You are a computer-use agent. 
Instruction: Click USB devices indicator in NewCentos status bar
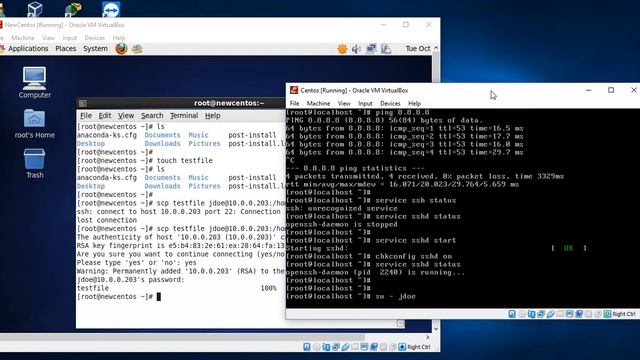346,347
